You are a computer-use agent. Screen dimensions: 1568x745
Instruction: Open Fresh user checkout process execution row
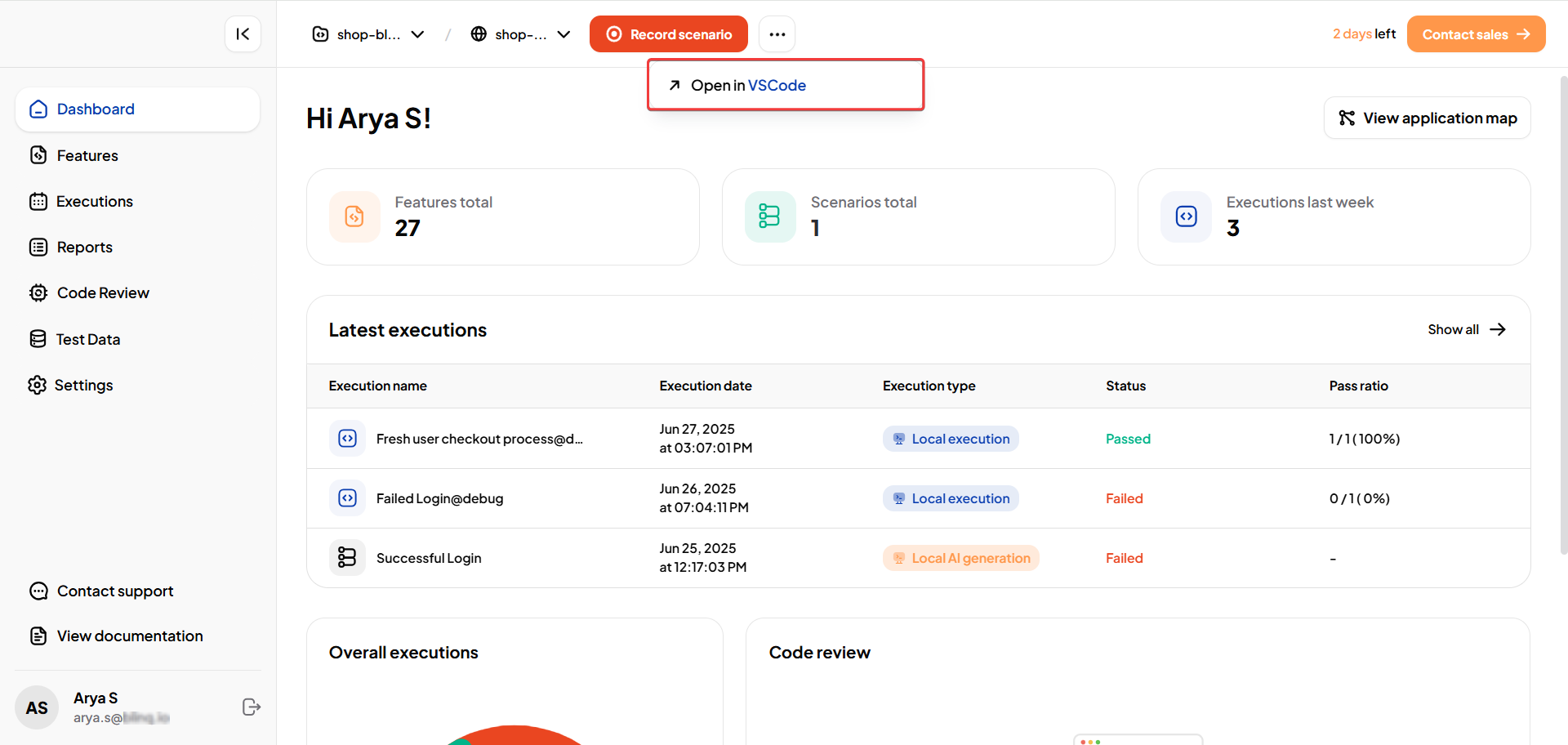point(479,439)
